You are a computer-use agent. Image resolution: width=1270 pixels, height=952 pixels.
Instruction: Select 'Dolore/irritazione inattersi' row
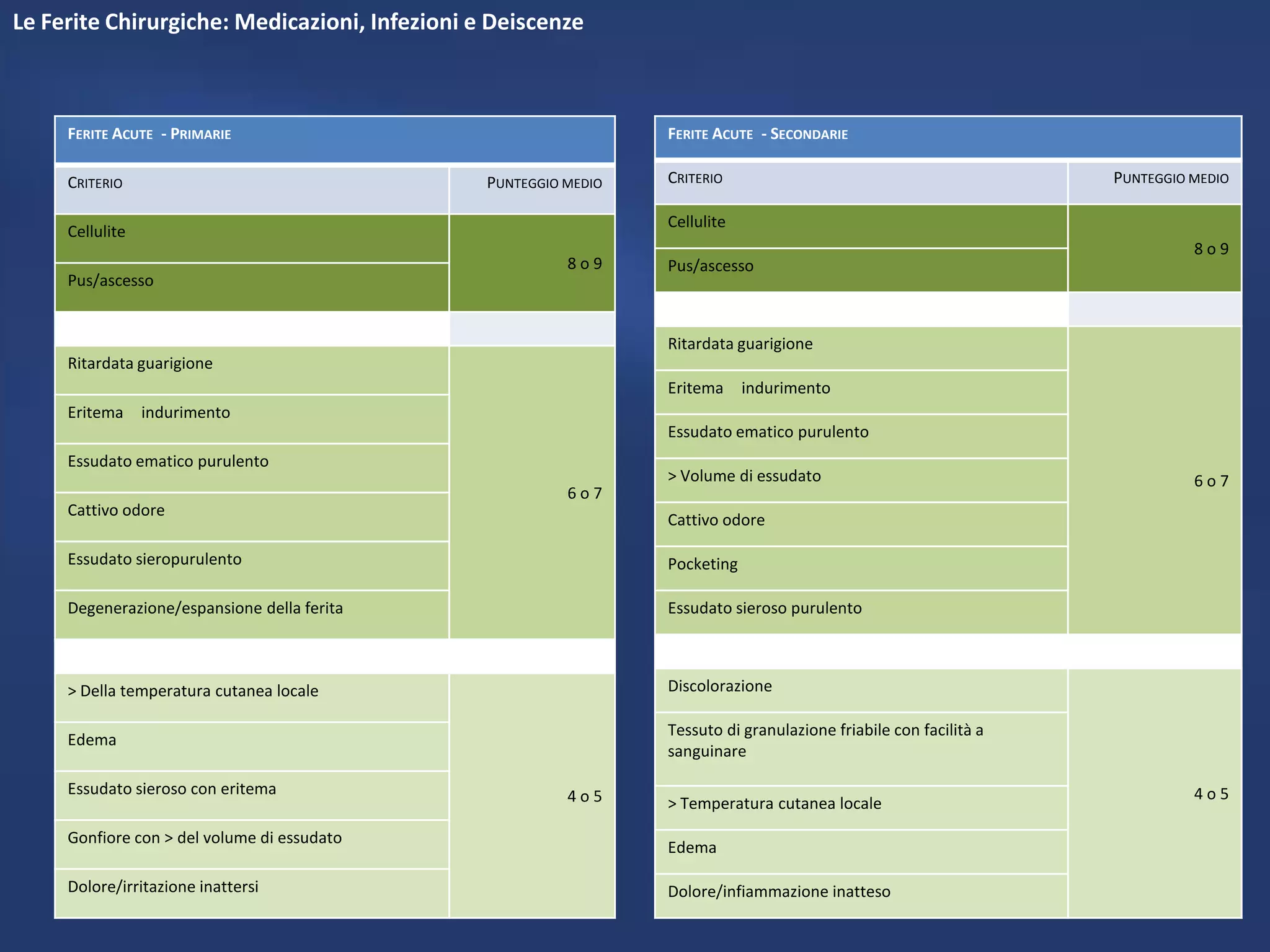click(252, 893)
